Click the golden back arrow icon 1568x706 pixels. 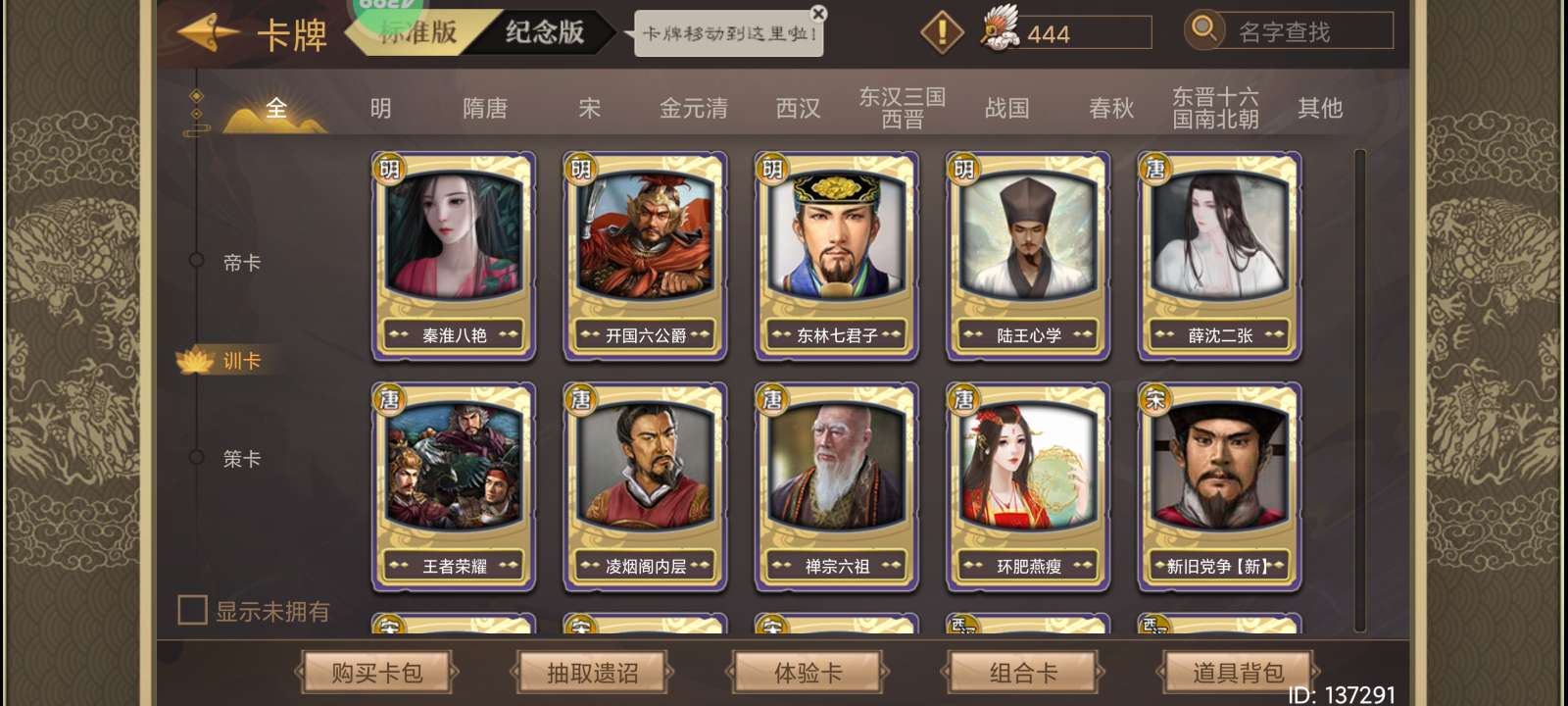pos(208,34)
